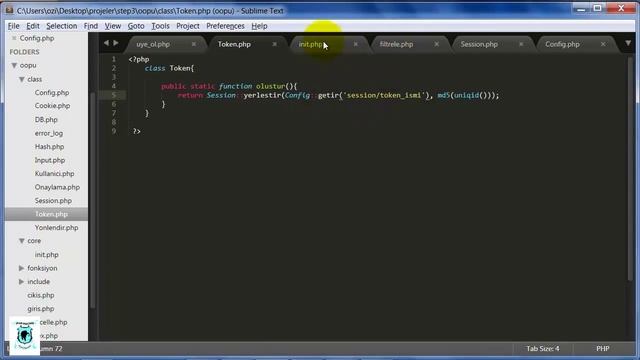Expand the include folder
This screenshot has height=360, width=640.
coord(22,282)
